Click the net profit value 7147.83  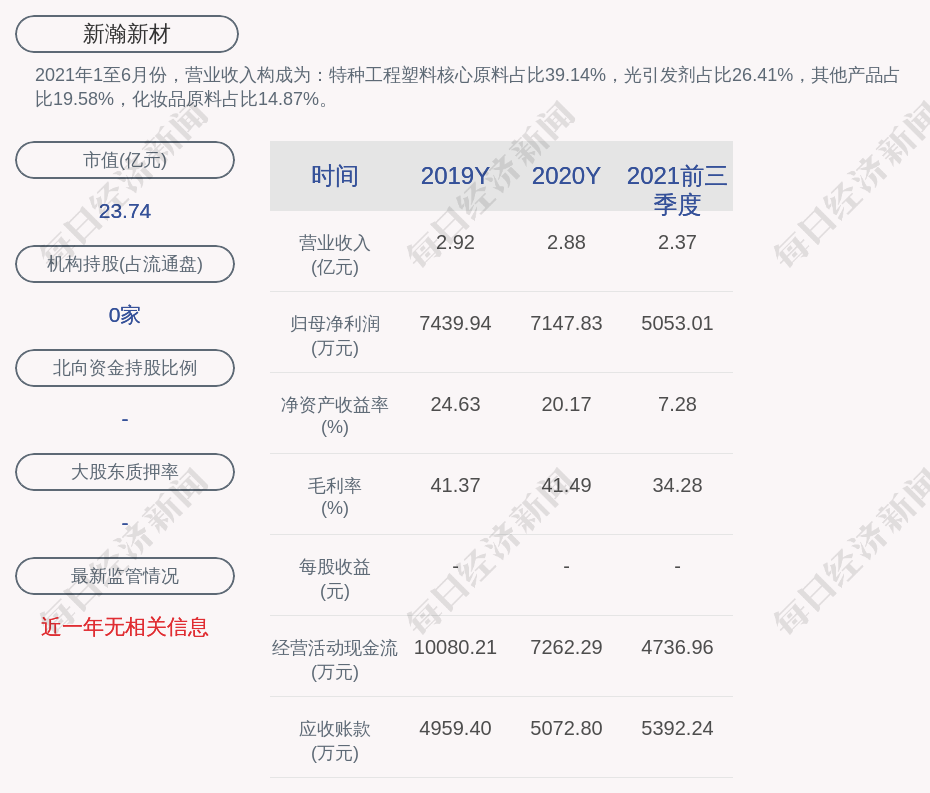[x=566, y=323]
